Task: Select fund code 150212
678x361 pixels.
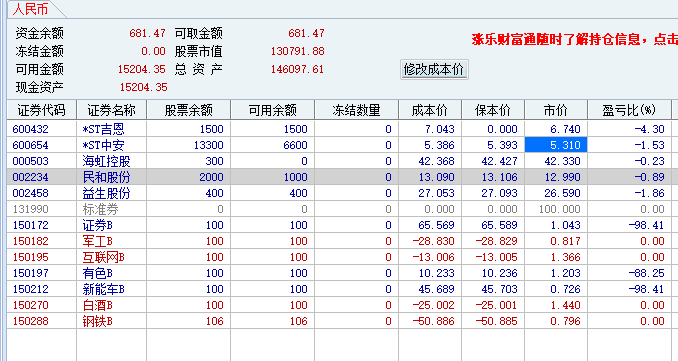Action: click(x=30, y=289)
